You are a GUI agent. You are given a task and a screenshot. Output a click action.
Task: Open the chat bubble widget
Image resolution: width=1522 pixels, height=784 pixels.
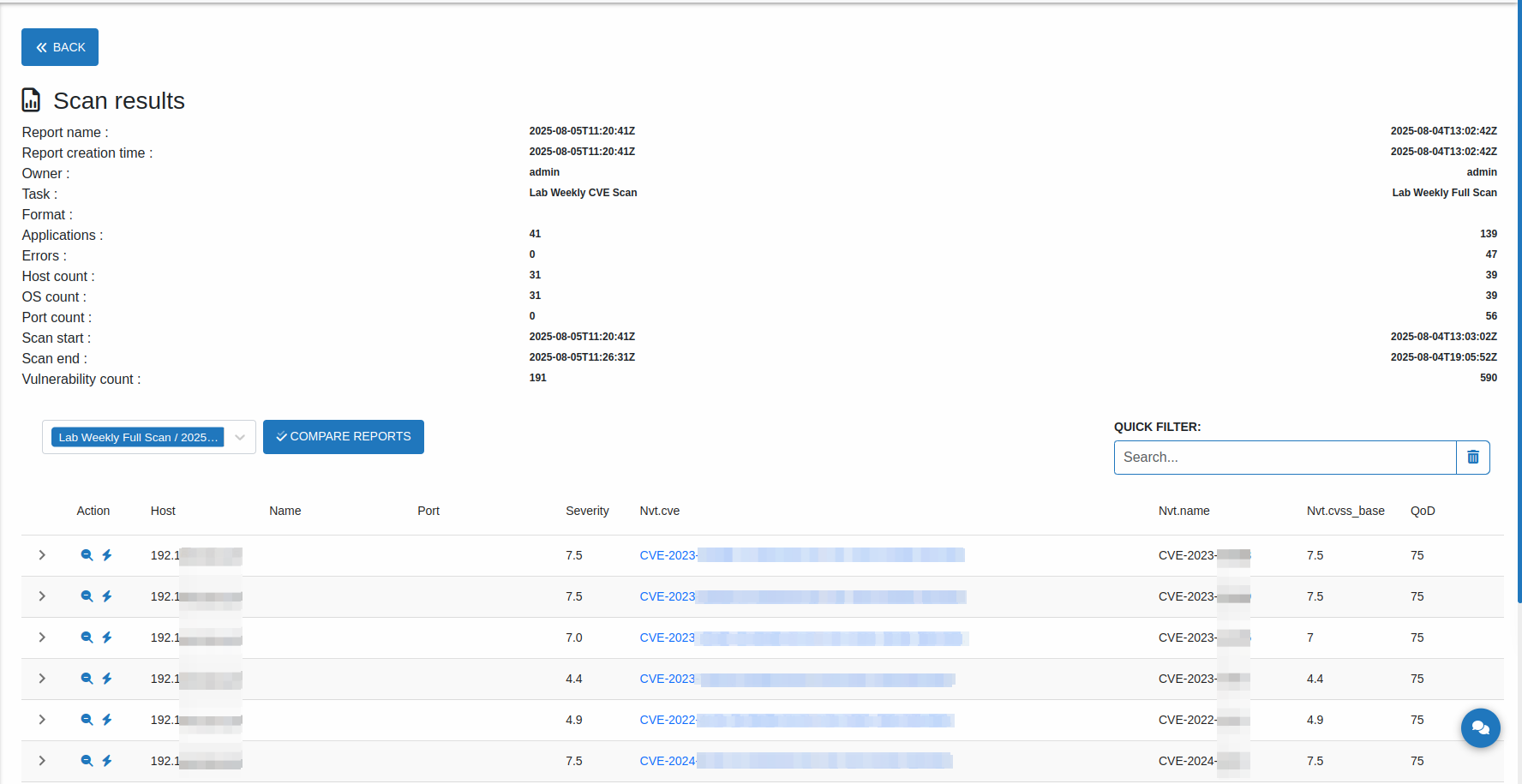[1480, 728]
